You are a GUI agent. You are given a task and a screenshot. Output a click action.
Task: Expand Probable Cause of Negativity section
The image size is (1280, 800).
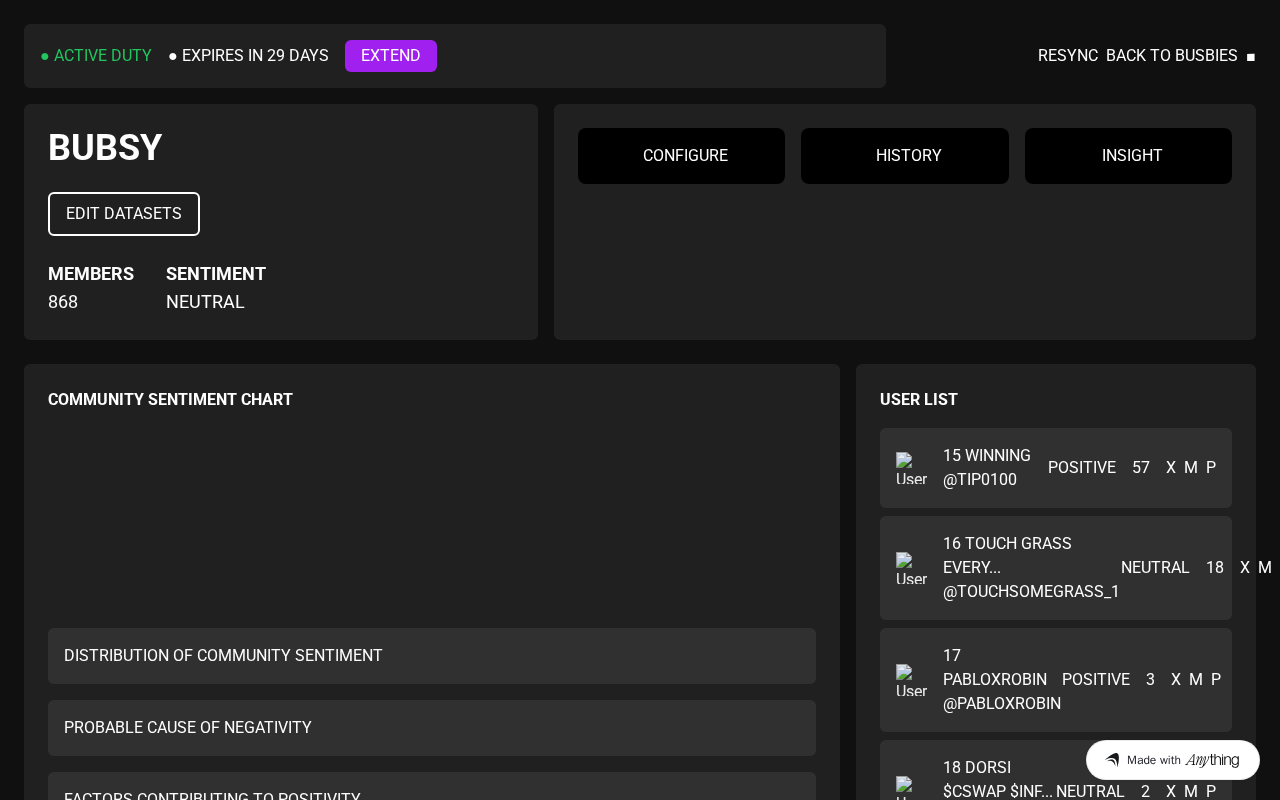(x=432, y=728)
